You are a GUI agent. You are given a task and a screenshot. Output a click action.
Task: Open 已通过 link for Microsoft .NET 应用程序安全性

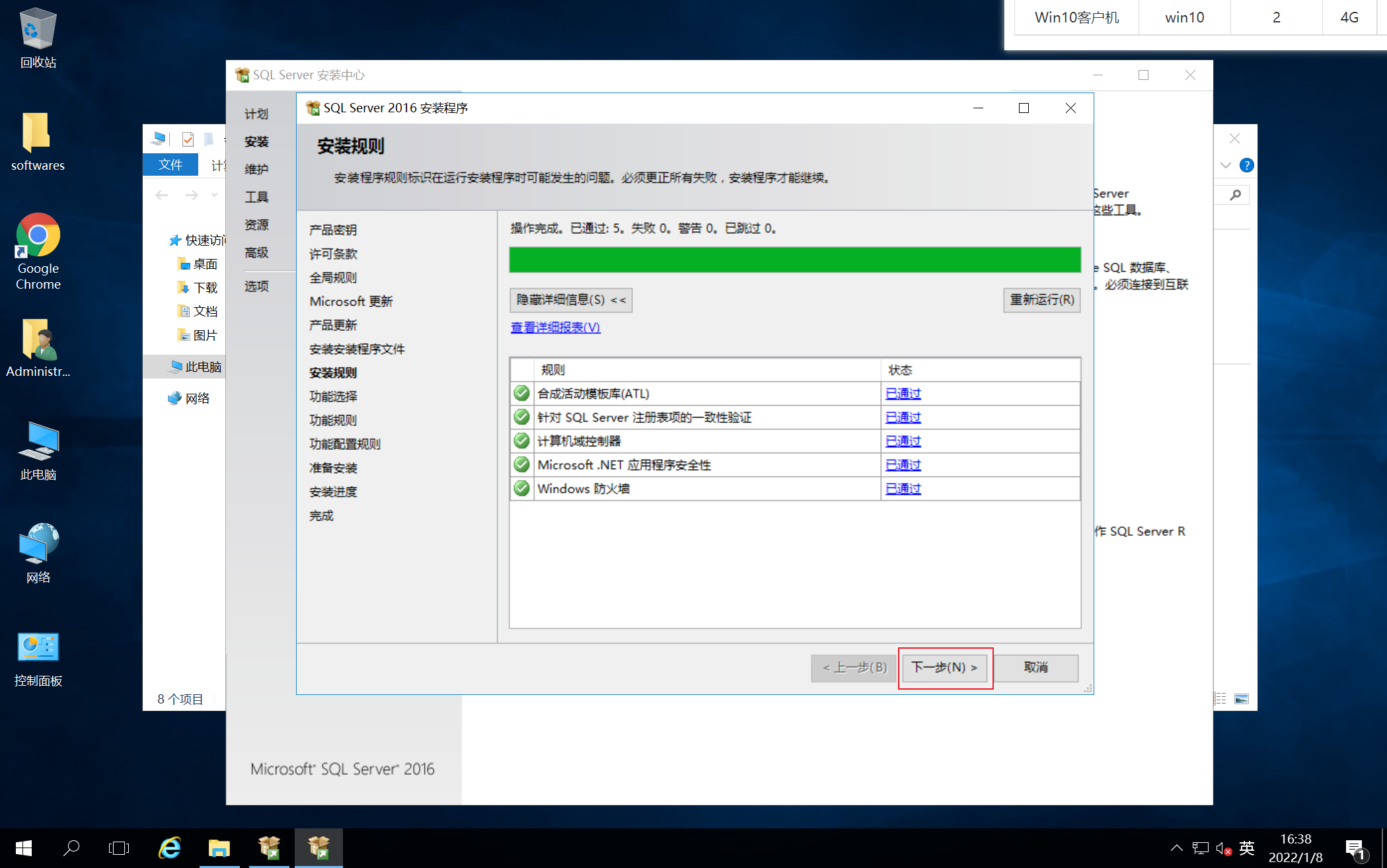903,465
